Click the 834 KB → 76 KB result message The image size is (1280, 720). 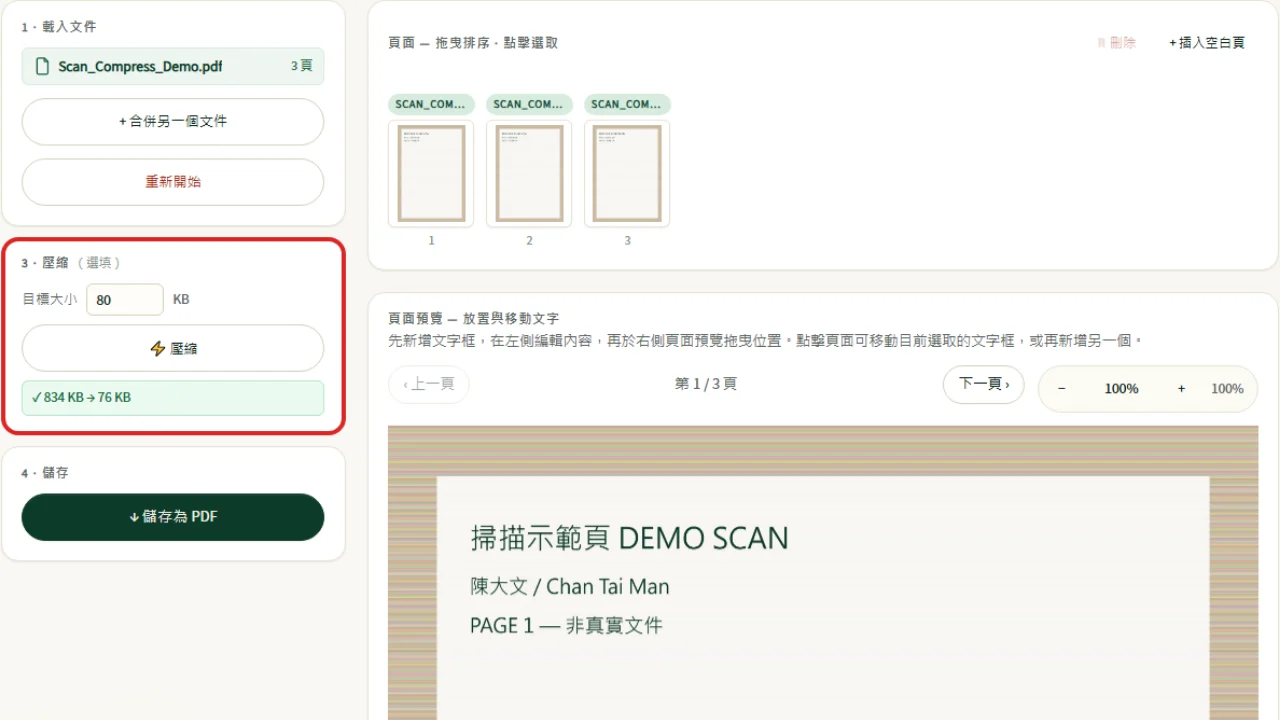click(x=173, y=398)
